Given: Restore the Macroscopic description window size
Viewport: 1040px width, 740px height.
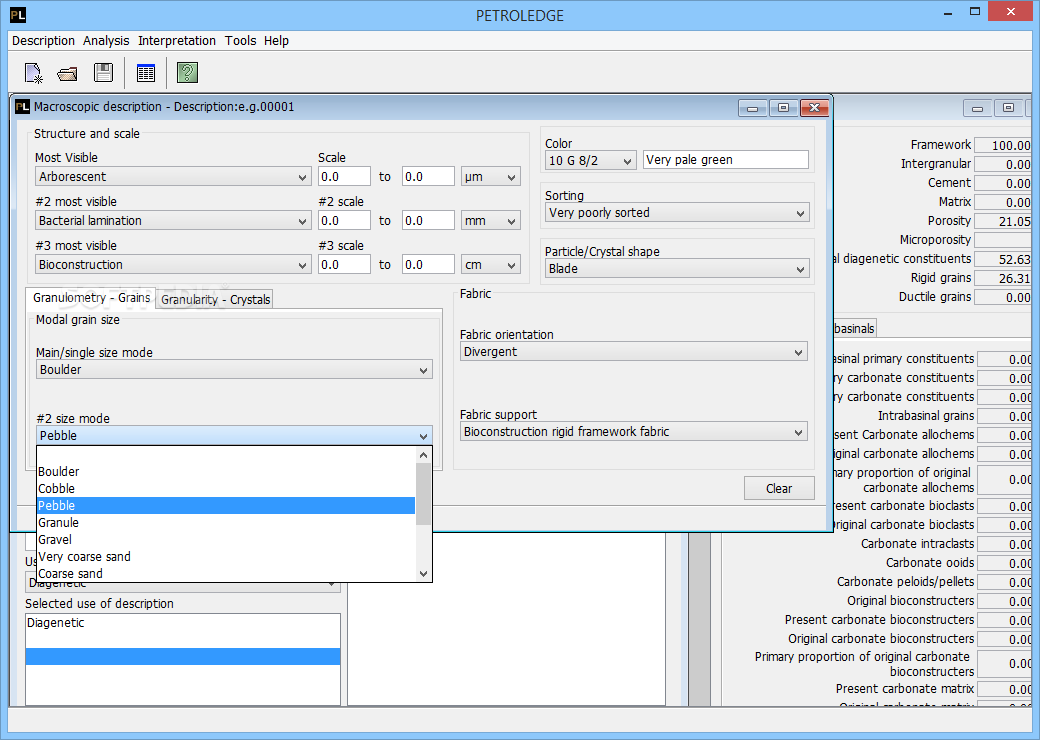Looking at the screenshot, I should (783, 107).
